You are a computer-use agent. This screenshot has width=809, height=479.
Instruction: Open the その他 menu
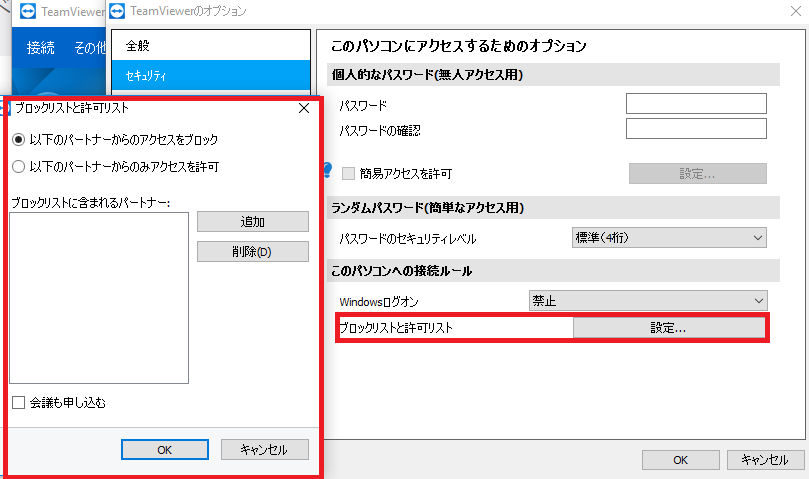[90, 48]
